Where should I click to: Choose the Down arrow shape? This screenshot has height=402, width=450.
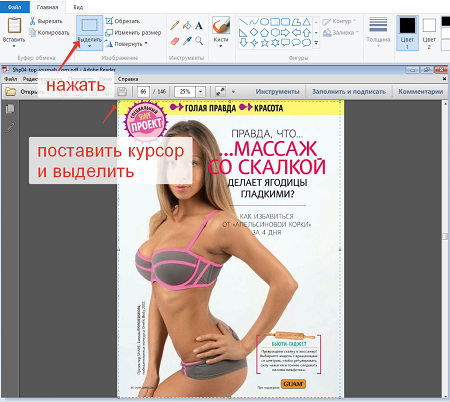pos(244,43)
